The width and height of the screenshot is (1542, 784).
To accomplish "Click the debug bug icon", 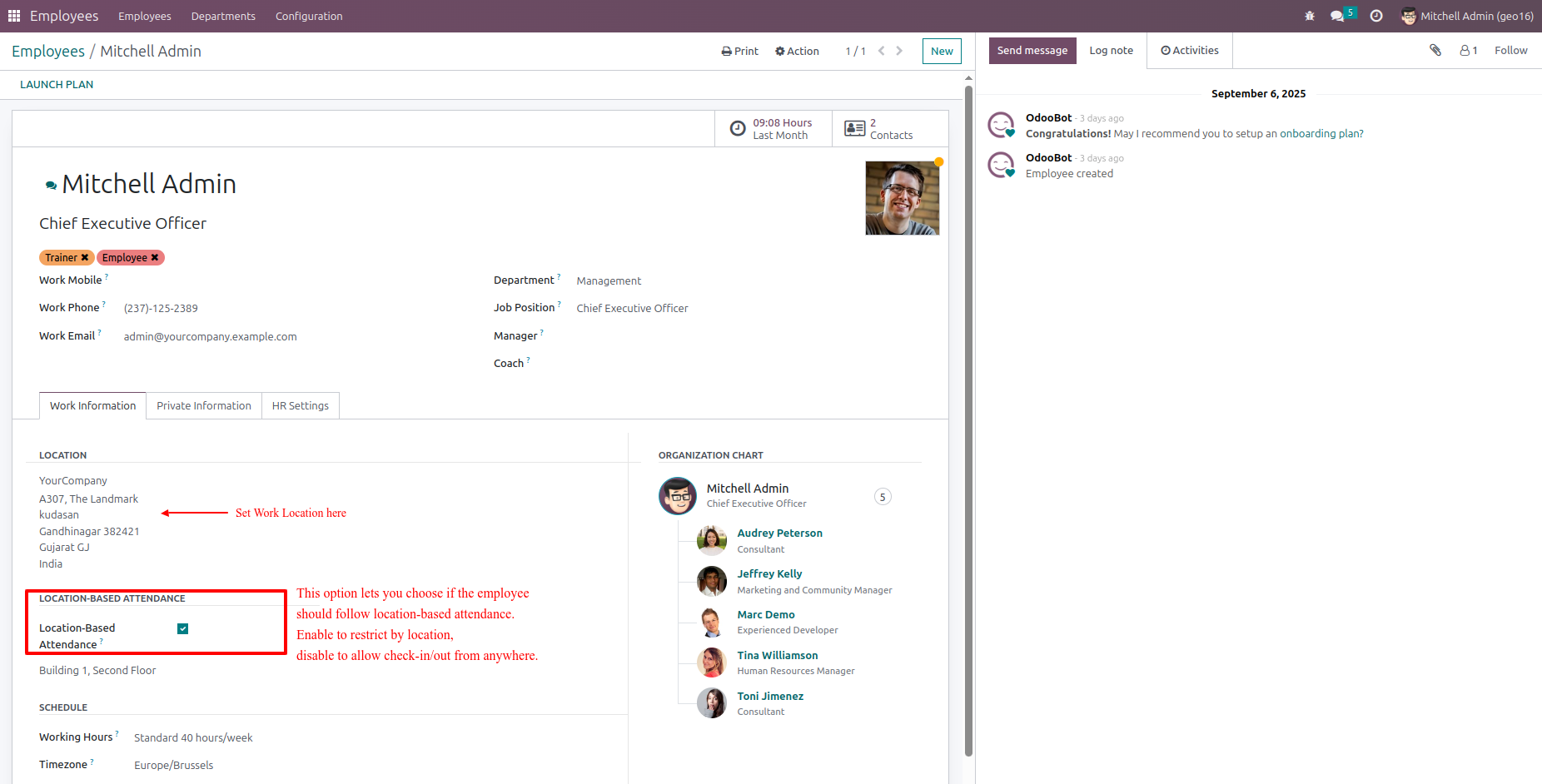I will click(1310, 16).
